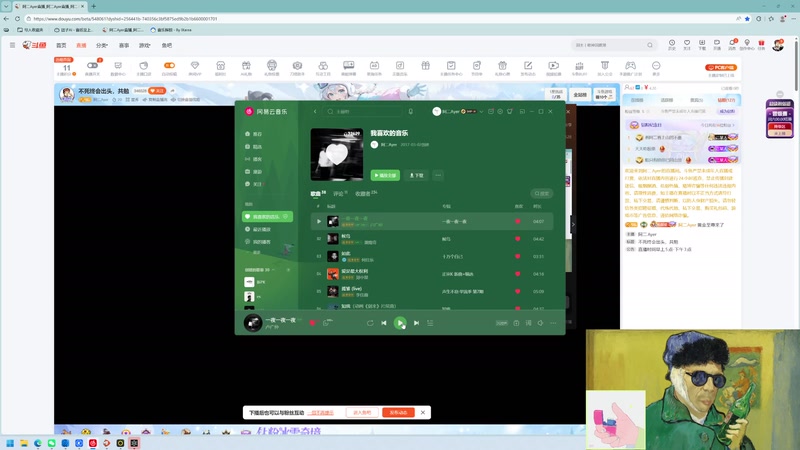Click the playlist cover art with heart
Image resolution: width=800 pixels, height=450 pixels.
[x=337, y=154]
